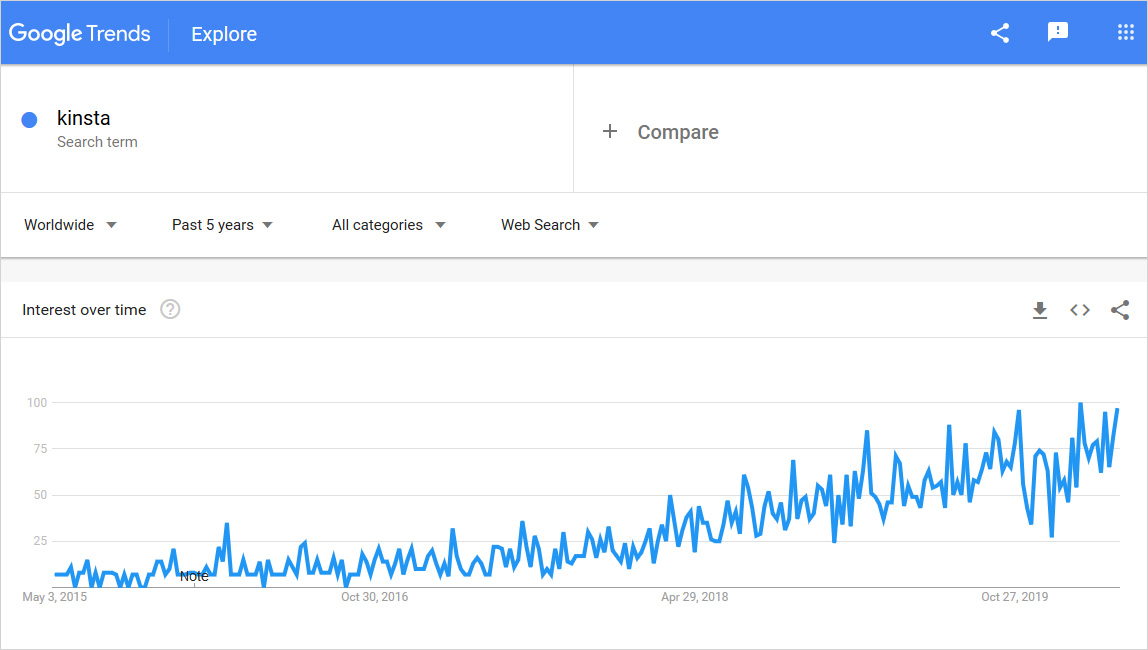Open the Past 5 years dropdown
The height and width of the screenshot is (650, 1148).
coord(222,225)
